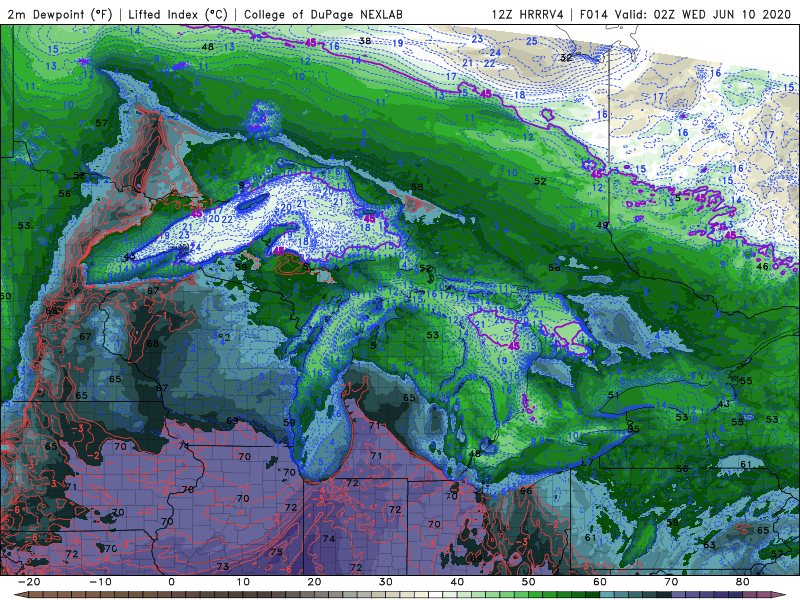Click the 20 label on the color scale
800x600 pixels.
314,582
